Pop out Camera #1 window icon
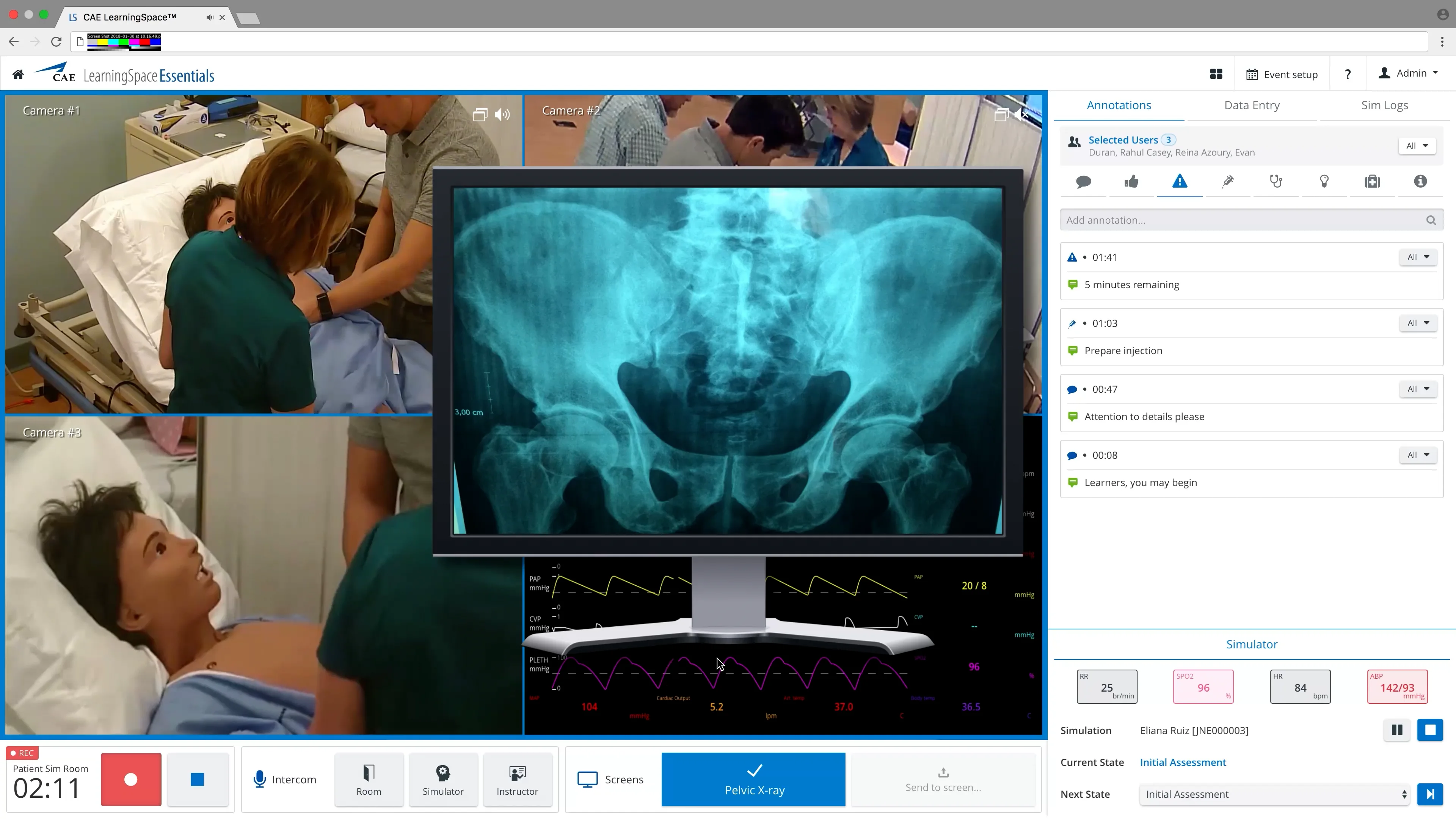Image resolution: width=1456 pixels, height=819 pixels. click(480, 115)
